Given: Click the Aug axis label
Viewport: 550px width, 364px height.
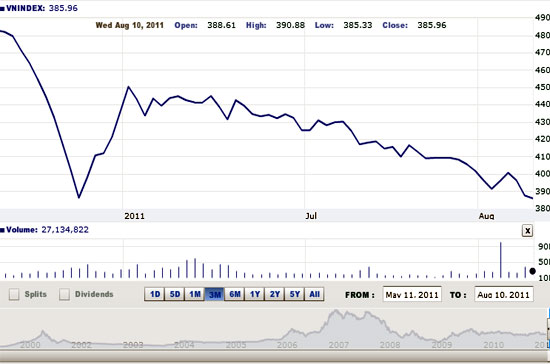Looking at the screenshot, I should click(x=487, y=216).
